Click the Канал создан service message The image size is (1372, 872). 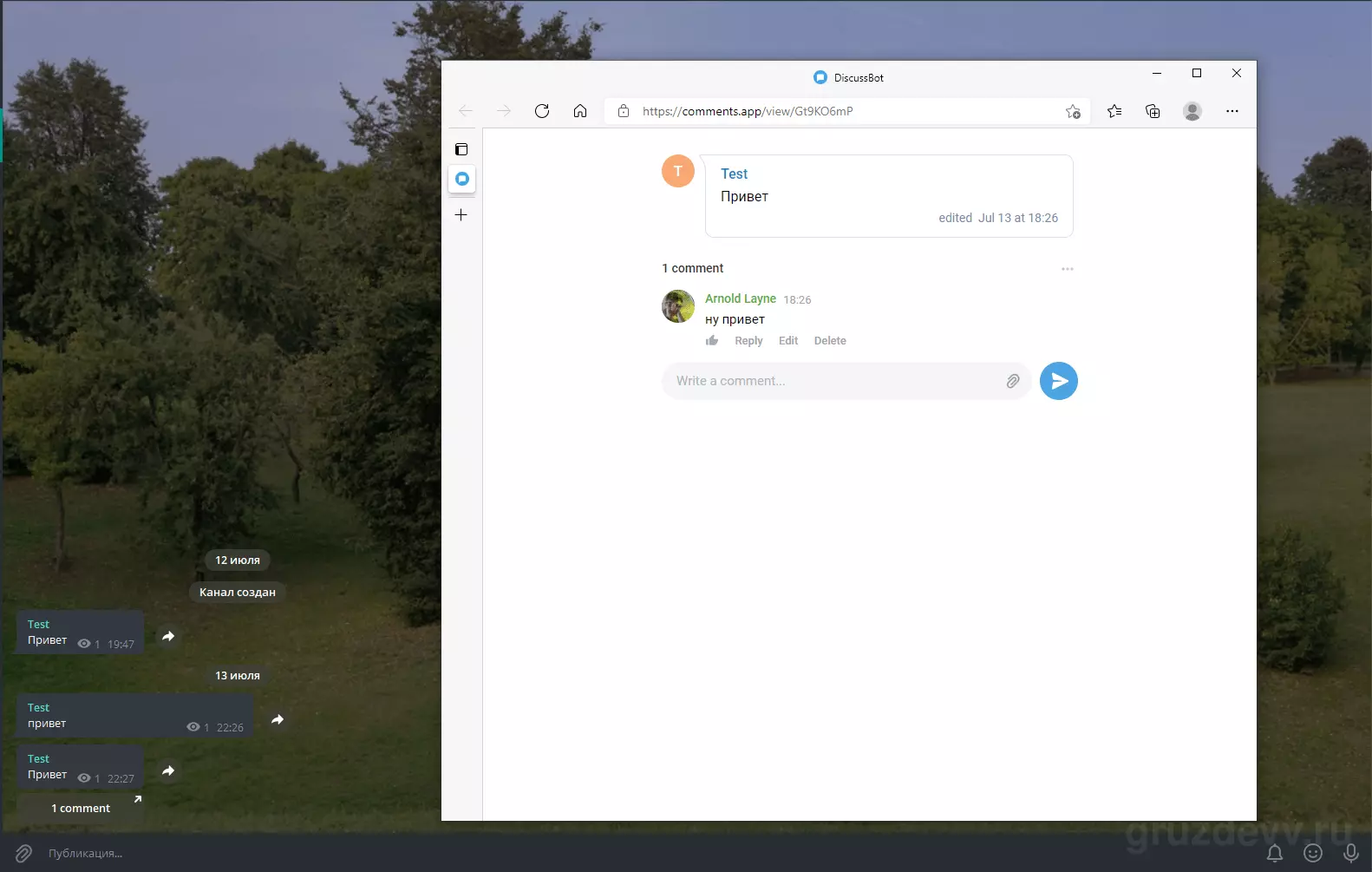(x=238, y=592)
